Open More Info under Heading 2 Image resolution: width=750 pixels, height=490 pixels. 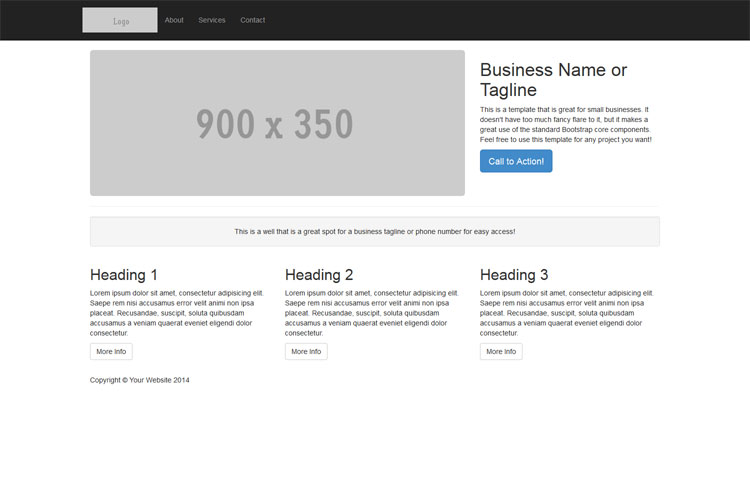[x=306, y=352]
